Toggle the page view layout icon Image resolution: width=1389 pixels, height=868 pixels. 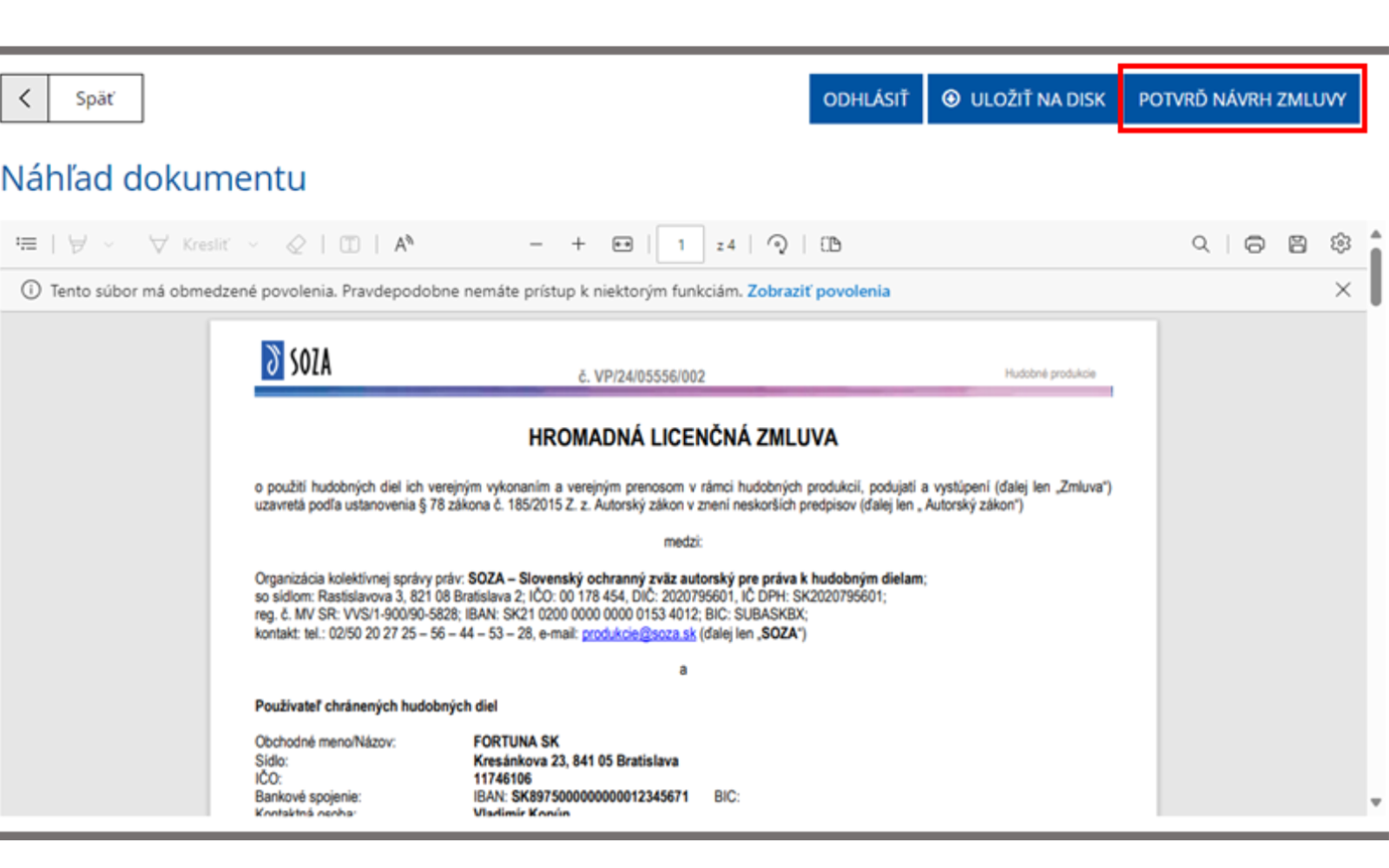831,245
